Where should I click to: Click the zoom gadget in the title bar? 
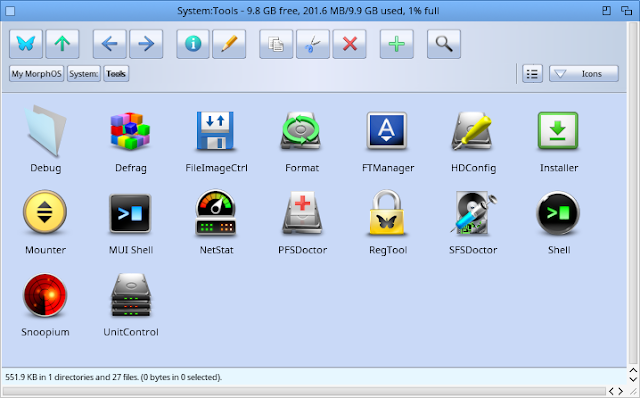tap(607, 11)
